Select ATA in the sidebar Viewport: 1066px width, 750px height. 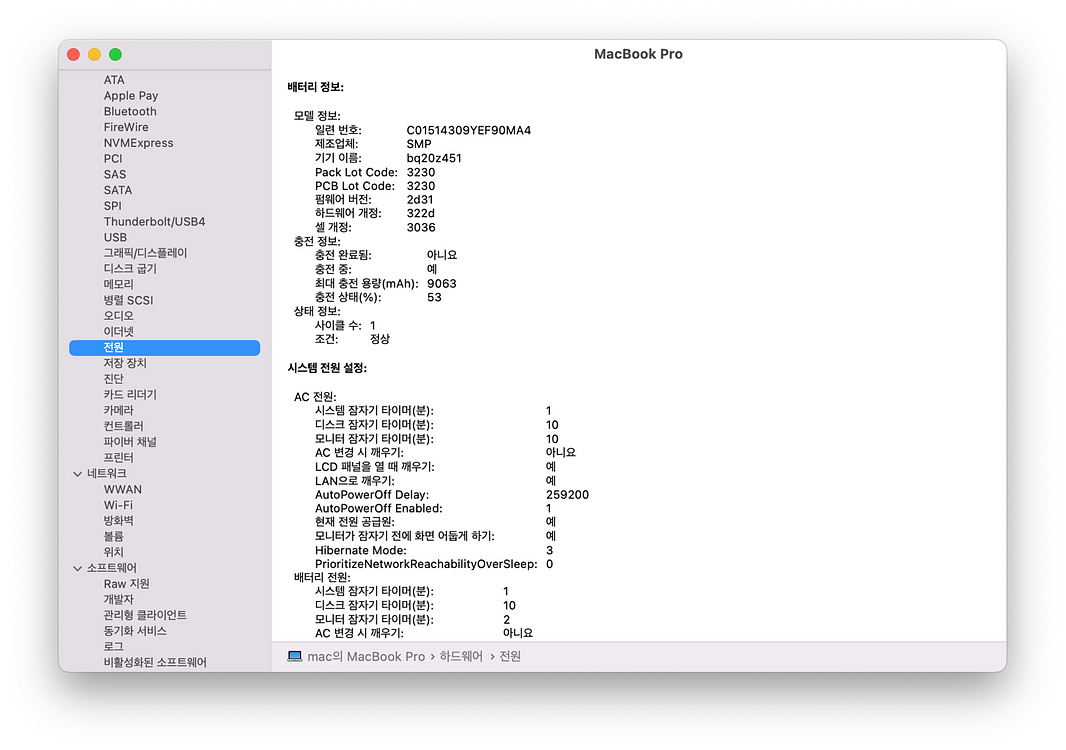point(114,80)
